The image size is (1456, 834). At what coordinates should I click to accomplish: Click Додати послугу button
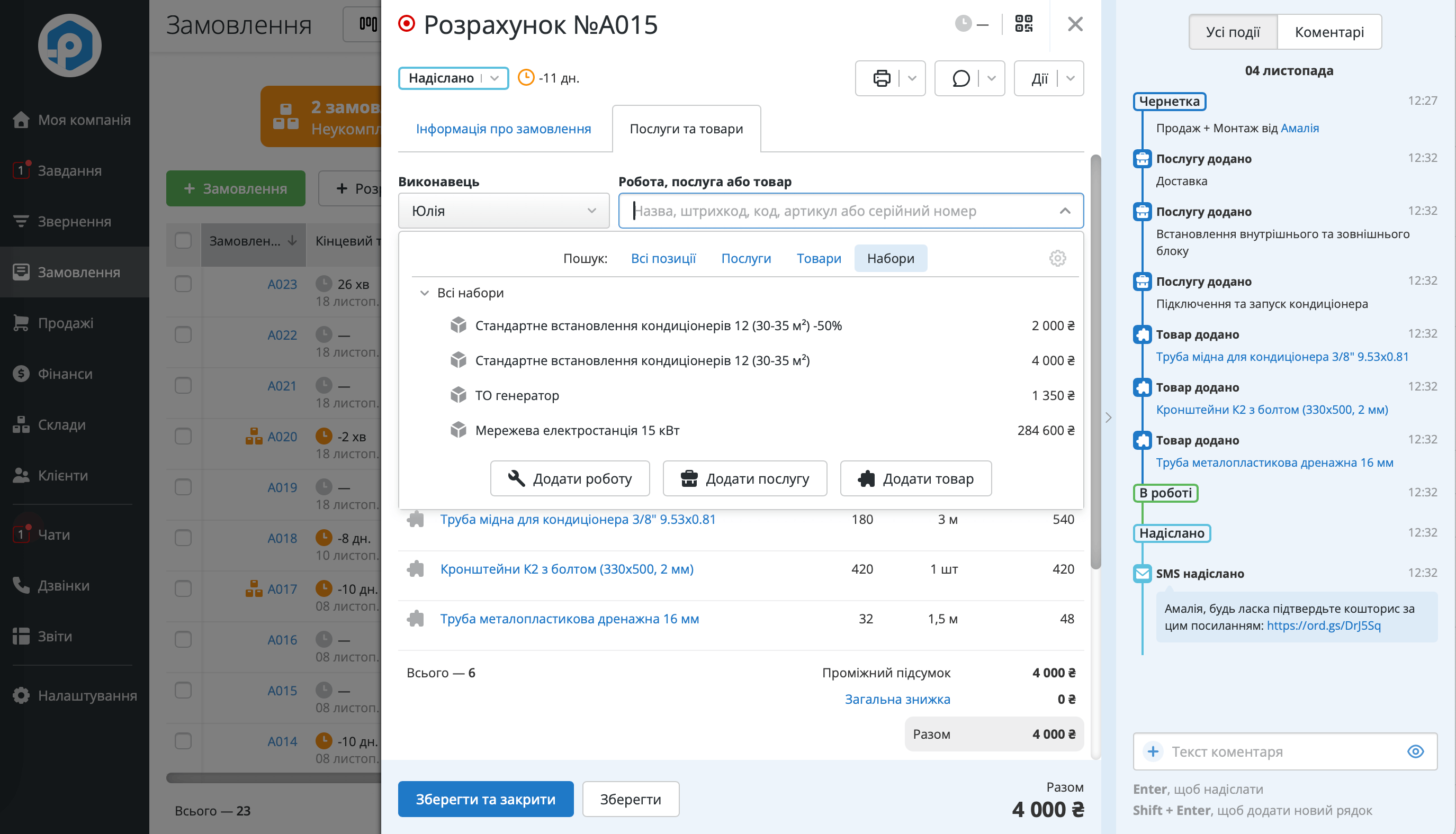coord(744,478)
